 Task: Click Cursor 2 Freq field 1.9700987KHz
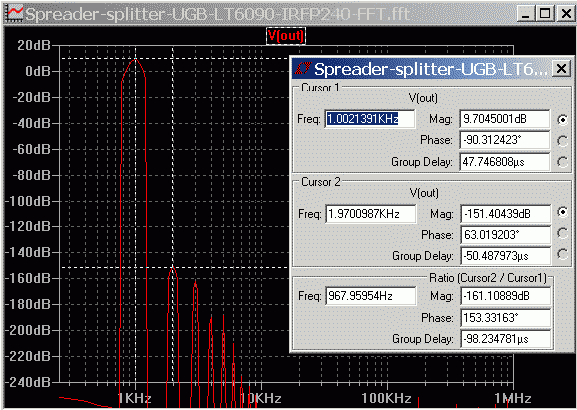pyautogui.click(x=371, y=214)
